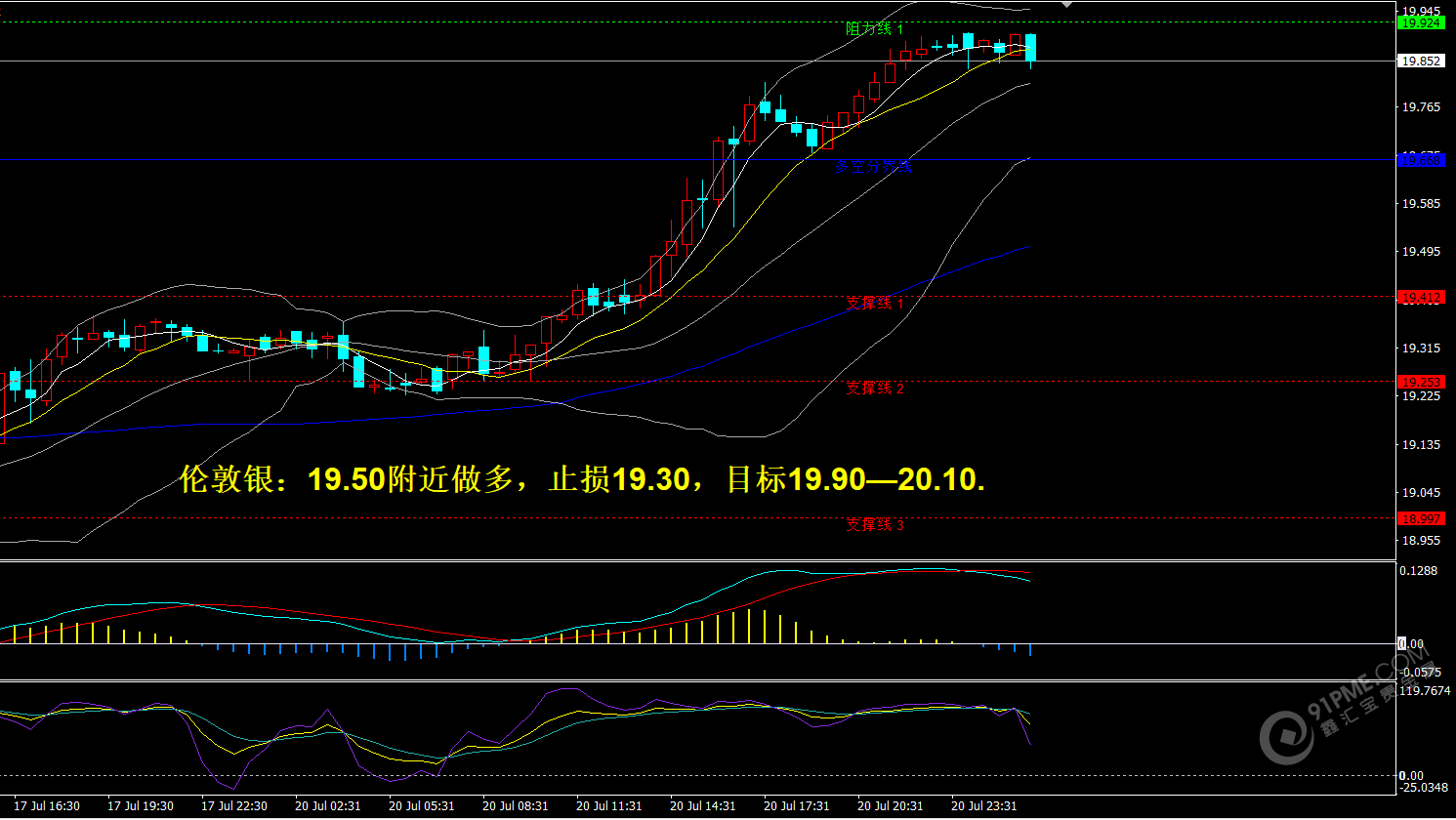Click the 19.225 price axis value
The height and width of the screenshot is (820, 1456).
(1421, 396)
